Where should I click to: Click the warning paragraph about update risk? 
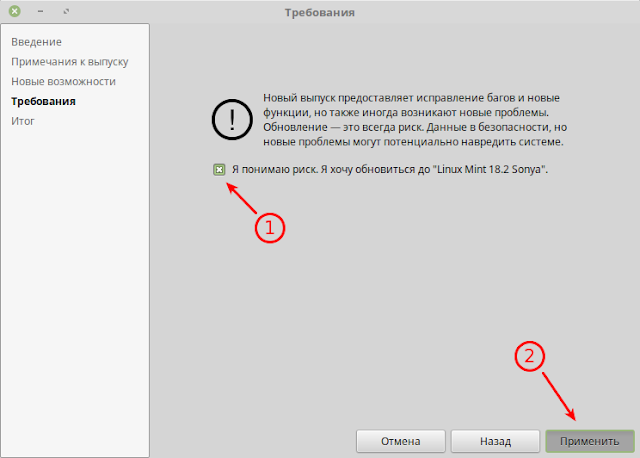tap(415, 120)
